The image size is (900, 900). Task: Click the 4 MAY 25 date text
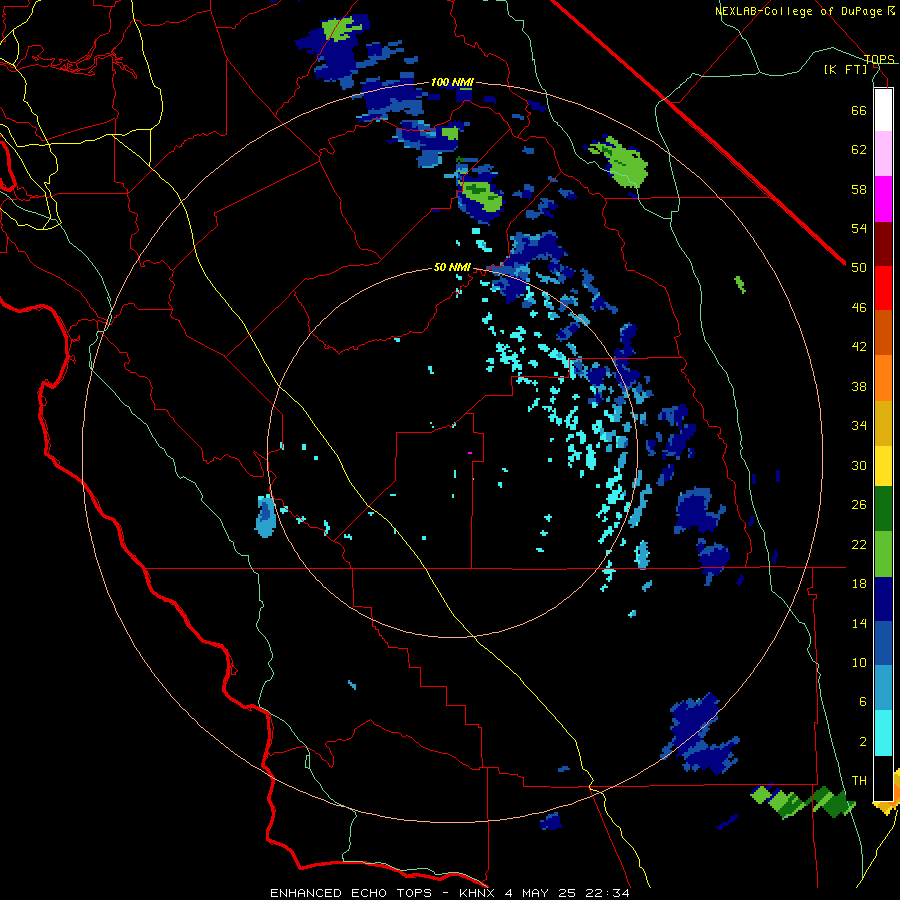[542, 893]
